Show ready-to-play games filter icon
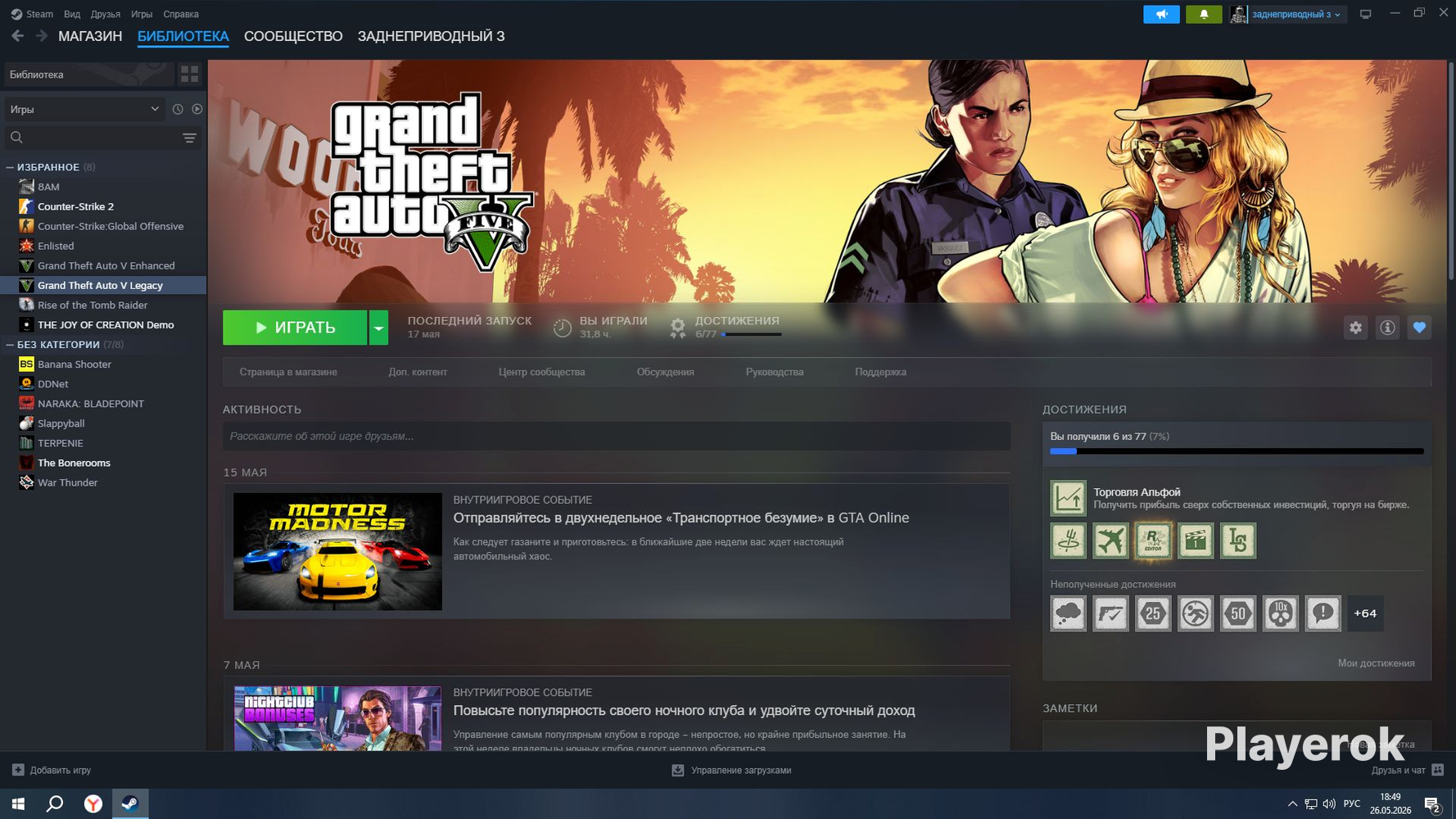Screen dimensions: 1456x819 197,109
